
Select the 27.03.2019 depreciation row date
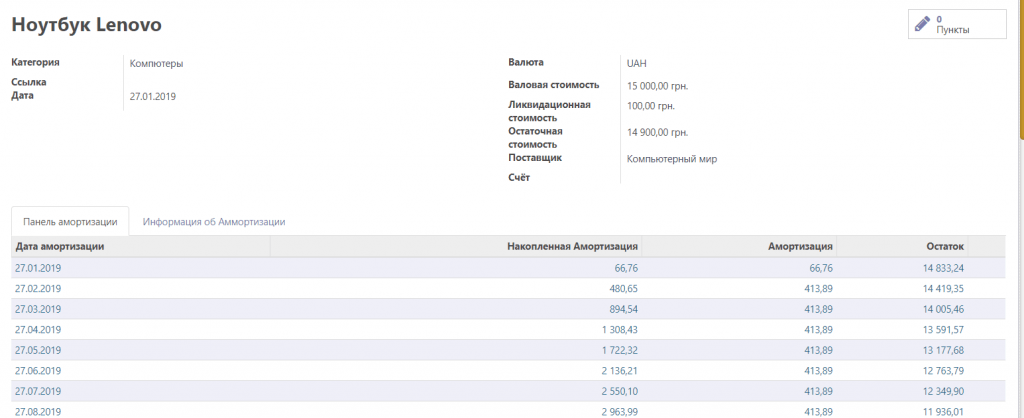(x=38, y=309)
